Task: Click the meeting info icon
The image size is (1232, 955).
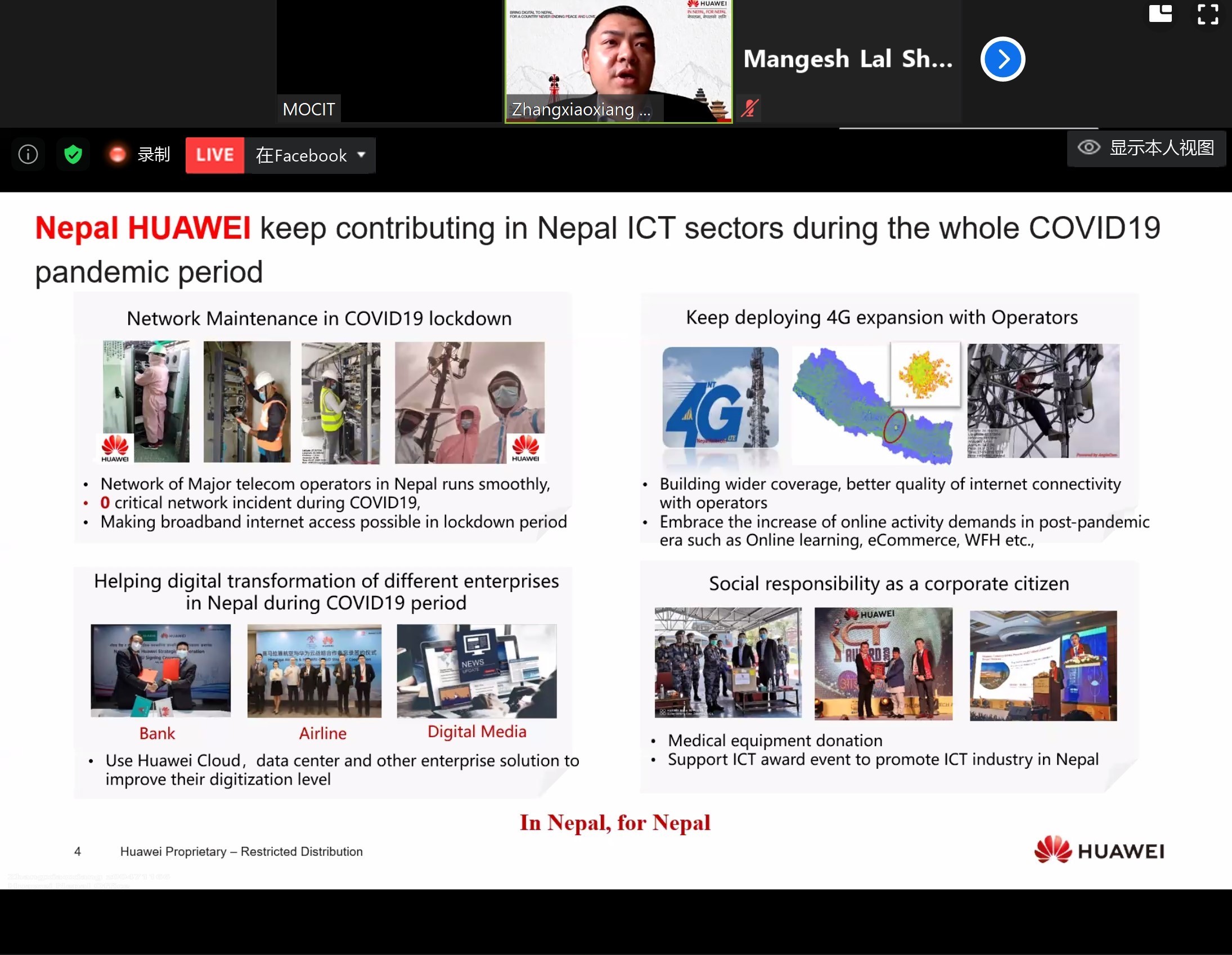Action: point(28,154)
